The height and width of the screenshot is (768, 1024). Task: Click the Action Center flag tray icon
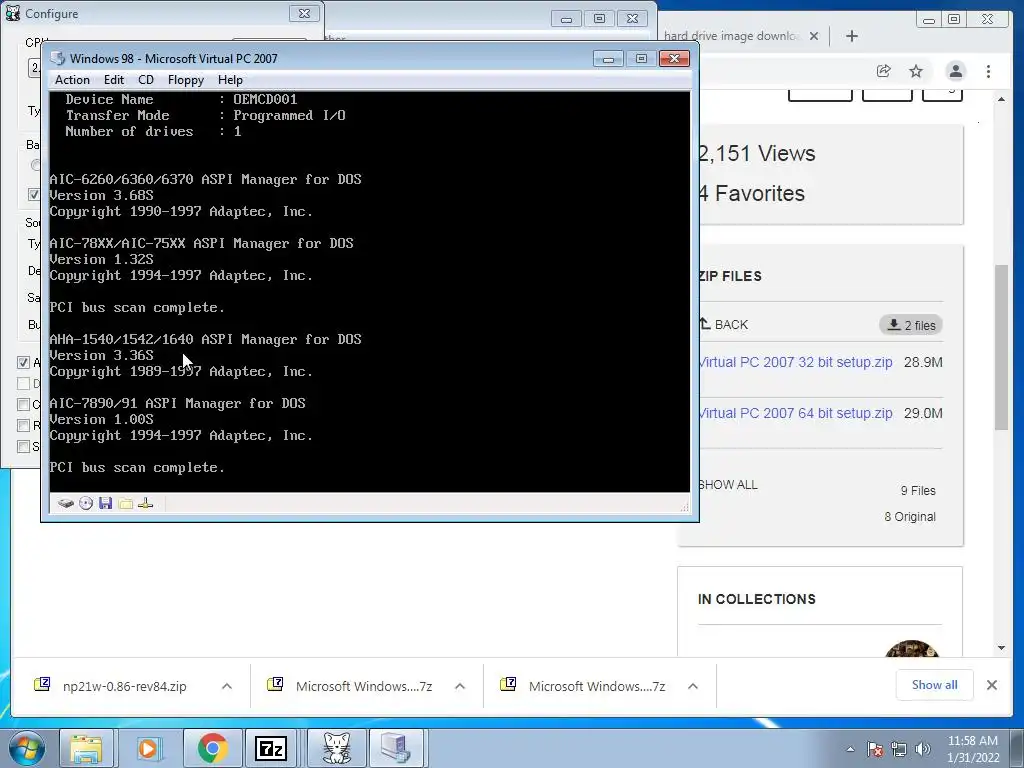point(875,749)
